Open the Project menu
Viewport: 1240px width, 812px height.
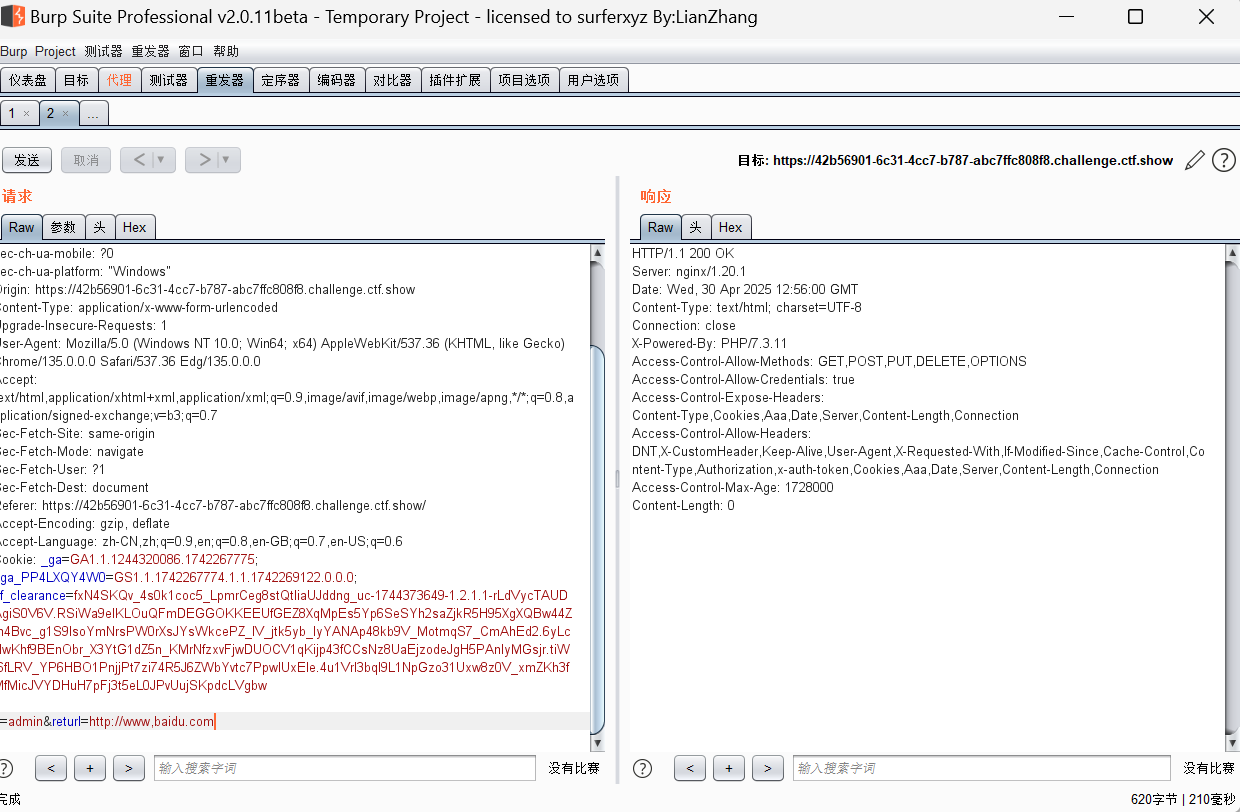55,51
